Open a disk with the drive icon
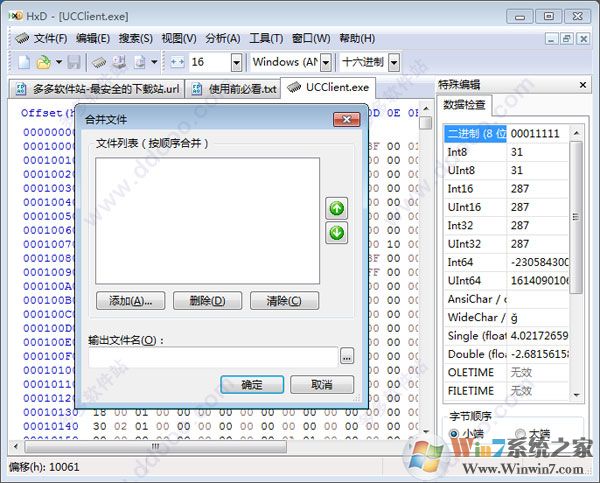Image resolution: width=600 pixels, height=483 pixels. coord(119,62)
